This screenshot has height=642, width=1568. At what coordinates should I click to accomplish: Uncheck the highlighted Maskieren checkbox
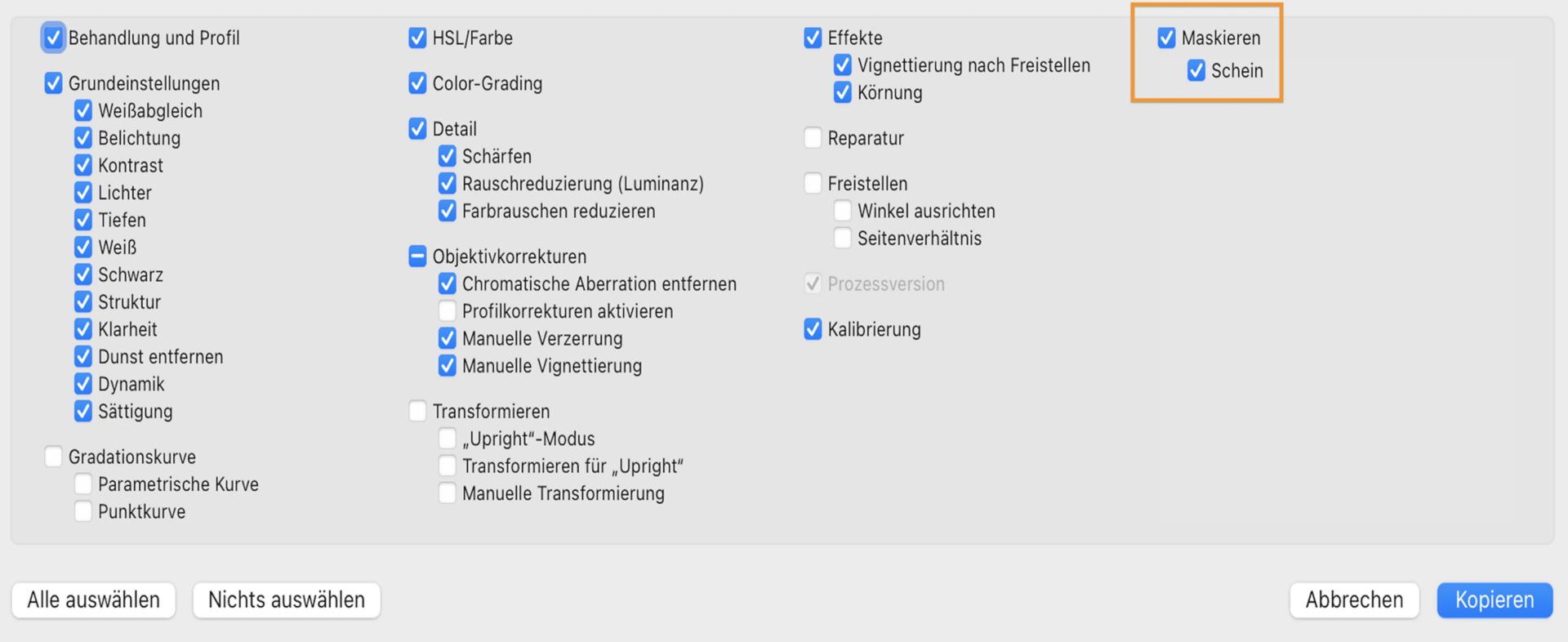point(1166,38)
